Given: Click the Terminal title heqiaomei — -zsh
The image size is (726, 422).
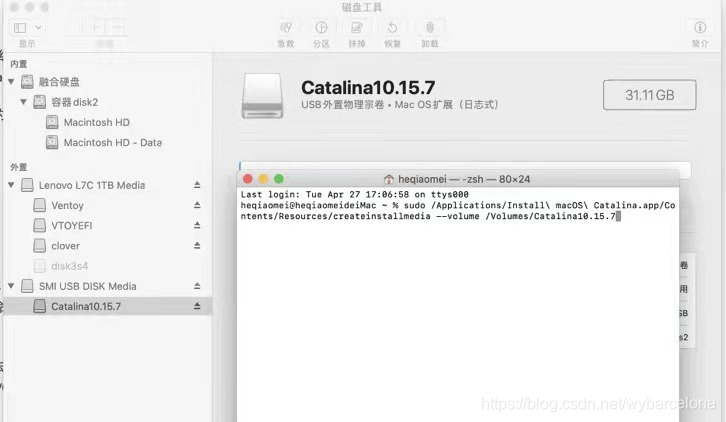Looking at the screenshot, I should tap(464, 179).
